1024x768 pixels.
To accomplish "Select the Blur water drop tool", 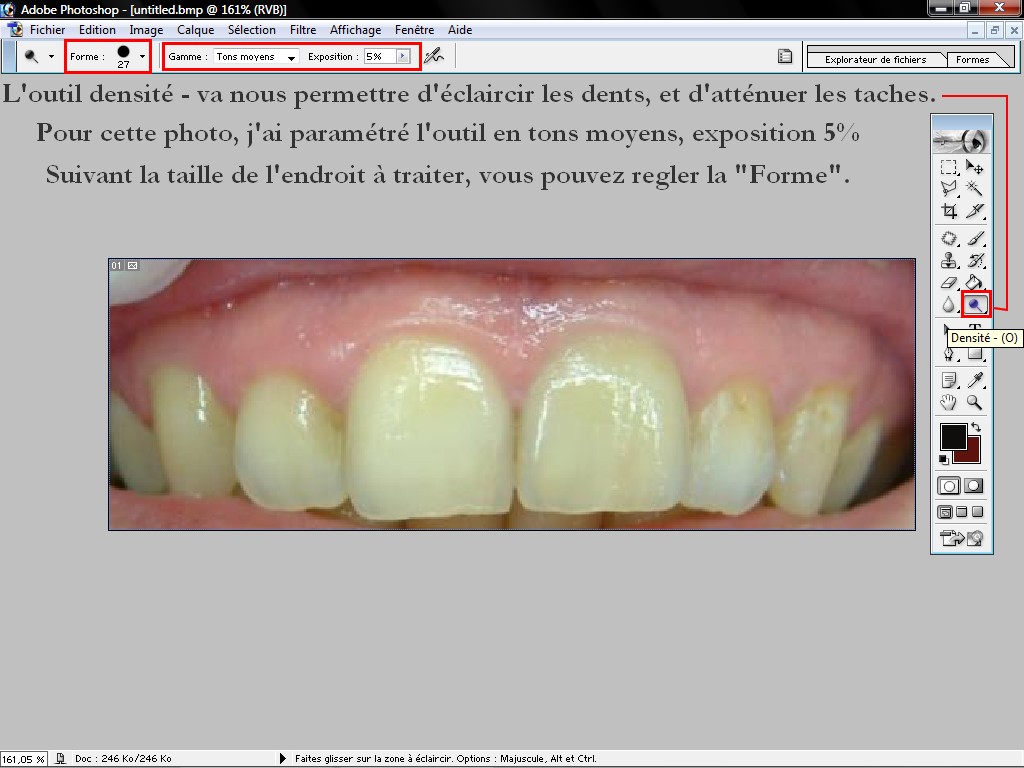I will 949,304.
